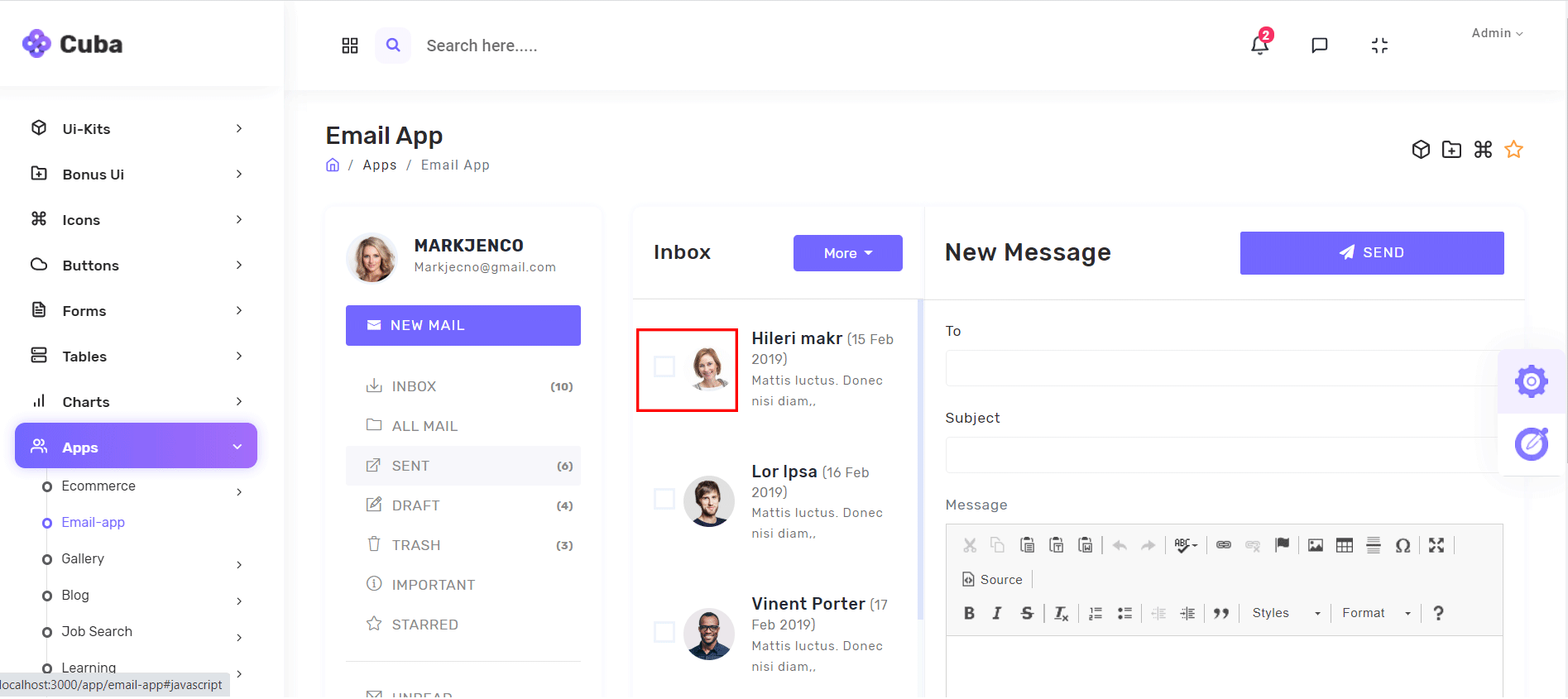Image resolution: width=1568 pixels, height=699 pixels.
Task: Insert horizontal line in editor
Action: pos(1374,545)
